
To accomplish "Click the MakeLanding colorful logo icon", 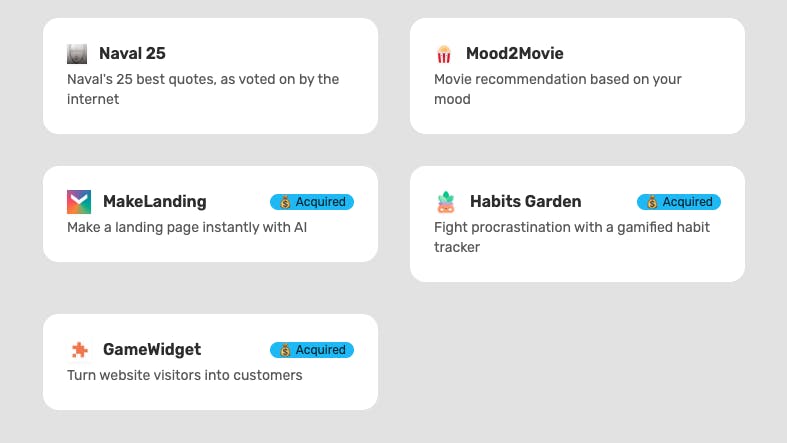I will (x=79, y=202).
